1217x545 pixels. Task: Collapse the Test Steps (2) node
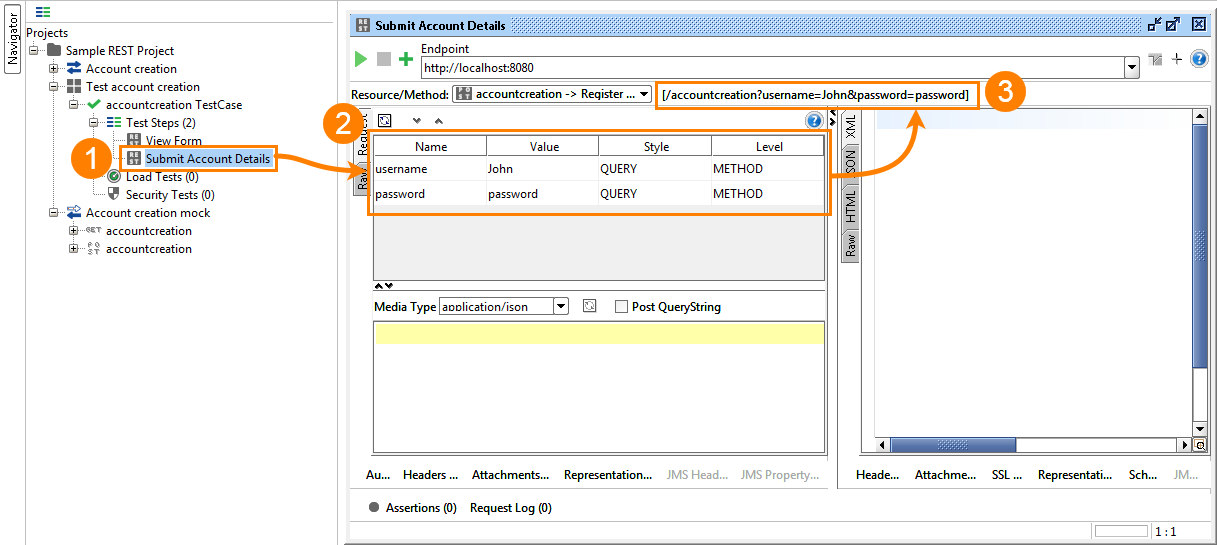[94, 122]
